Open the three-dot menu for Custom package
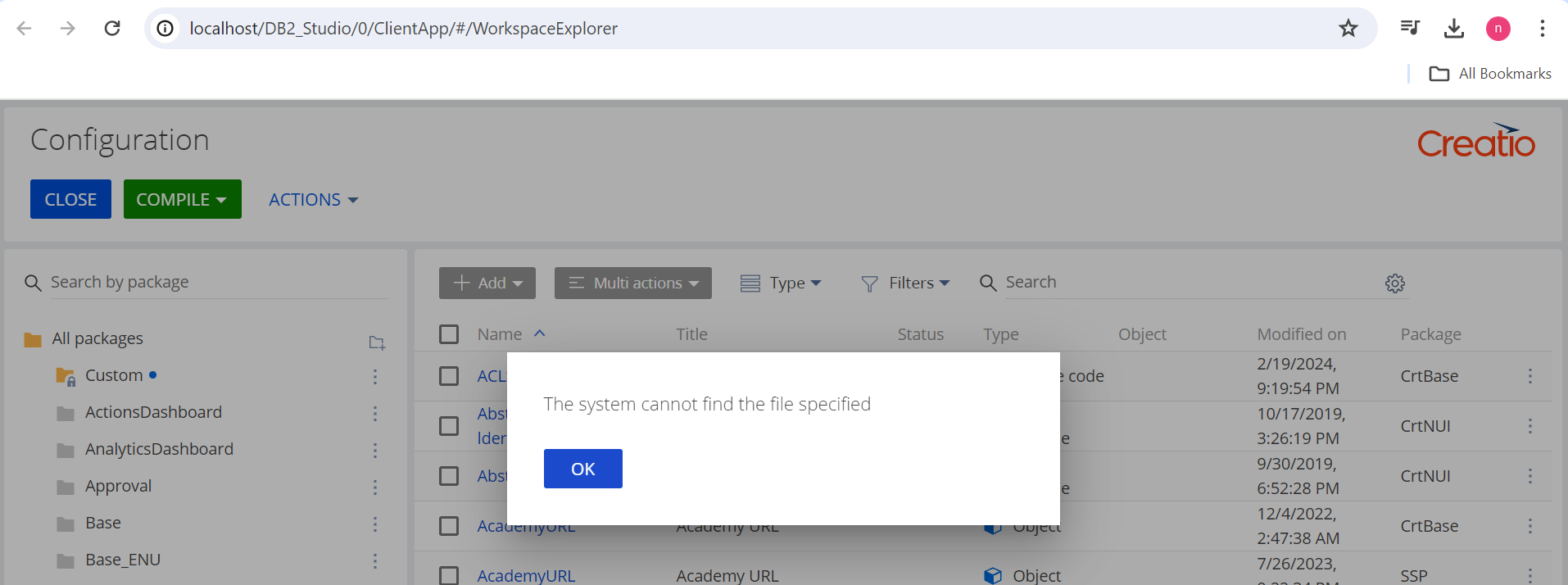The width and height of the screenshot is (1568, 585). pyautogui.click(x=375, y=376)
